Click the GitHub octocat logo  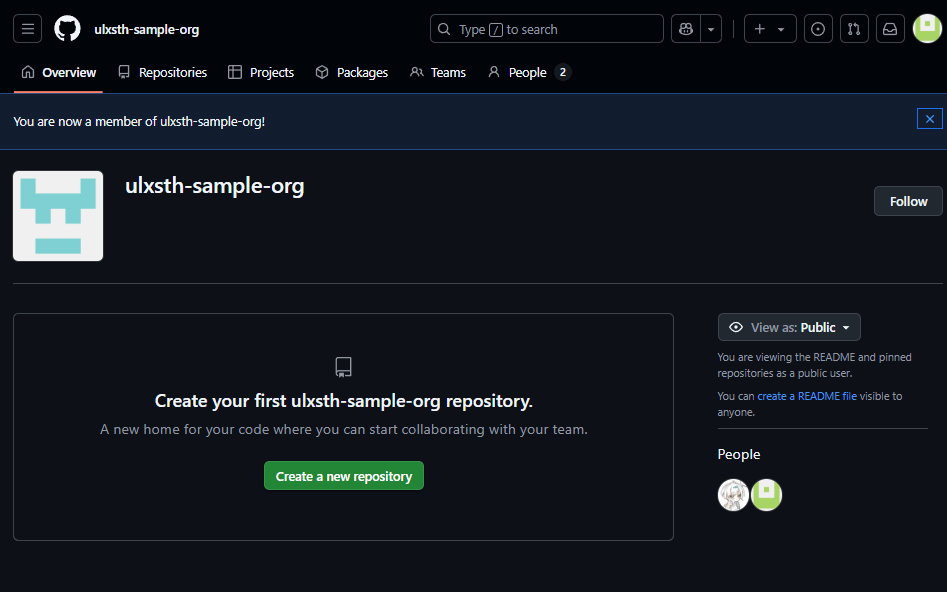coord(68,29)
